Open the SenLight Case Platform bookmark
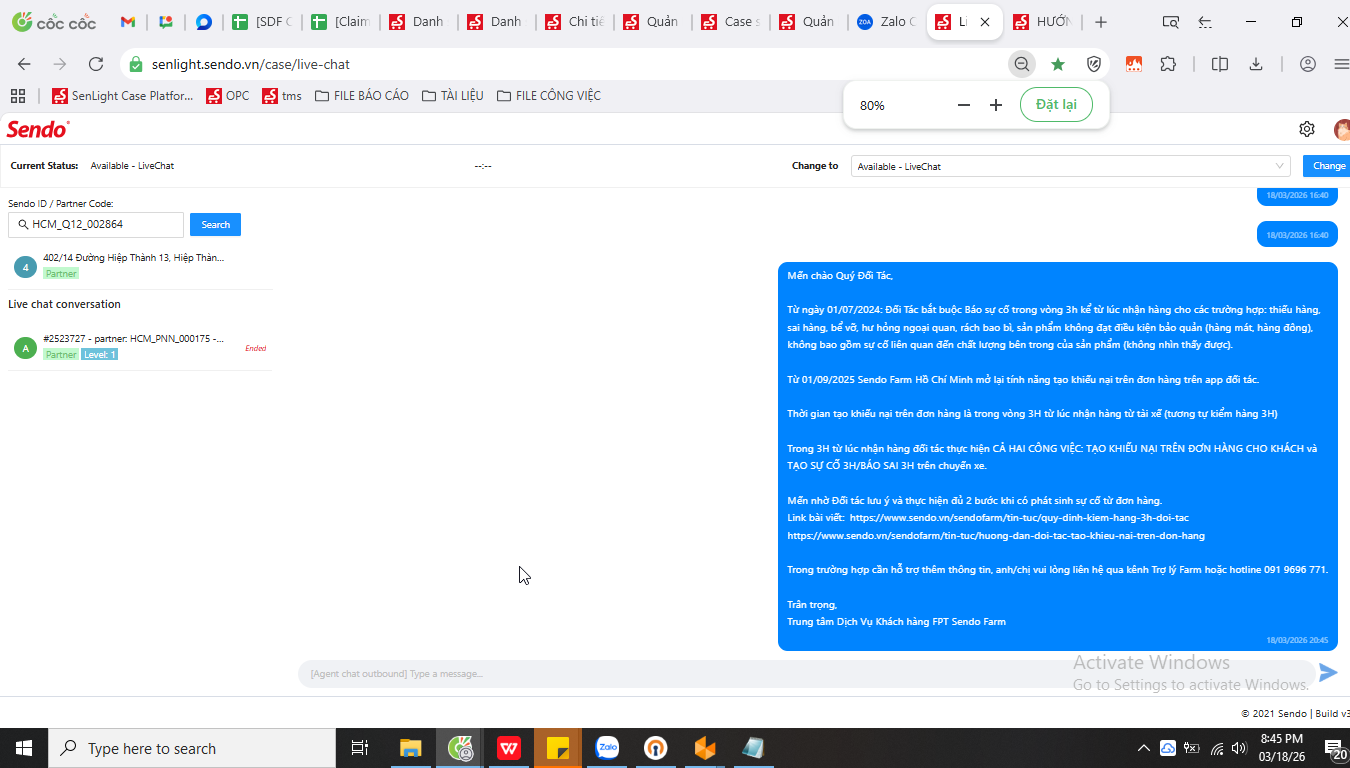The width and height of the screenshot is (1350, 768). 122,96
